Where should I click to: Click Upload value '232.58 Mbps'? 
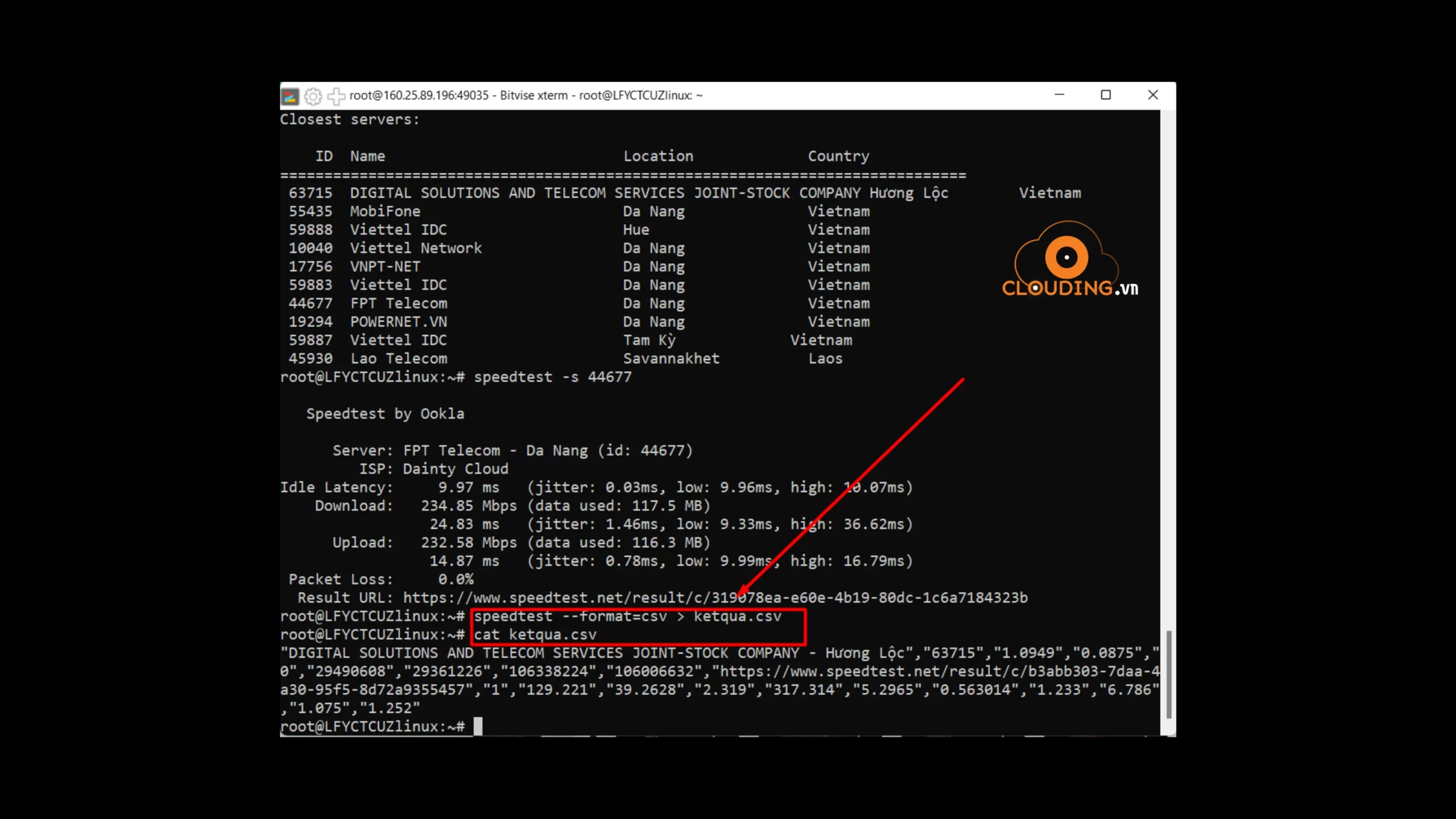(x=469, y=543)
